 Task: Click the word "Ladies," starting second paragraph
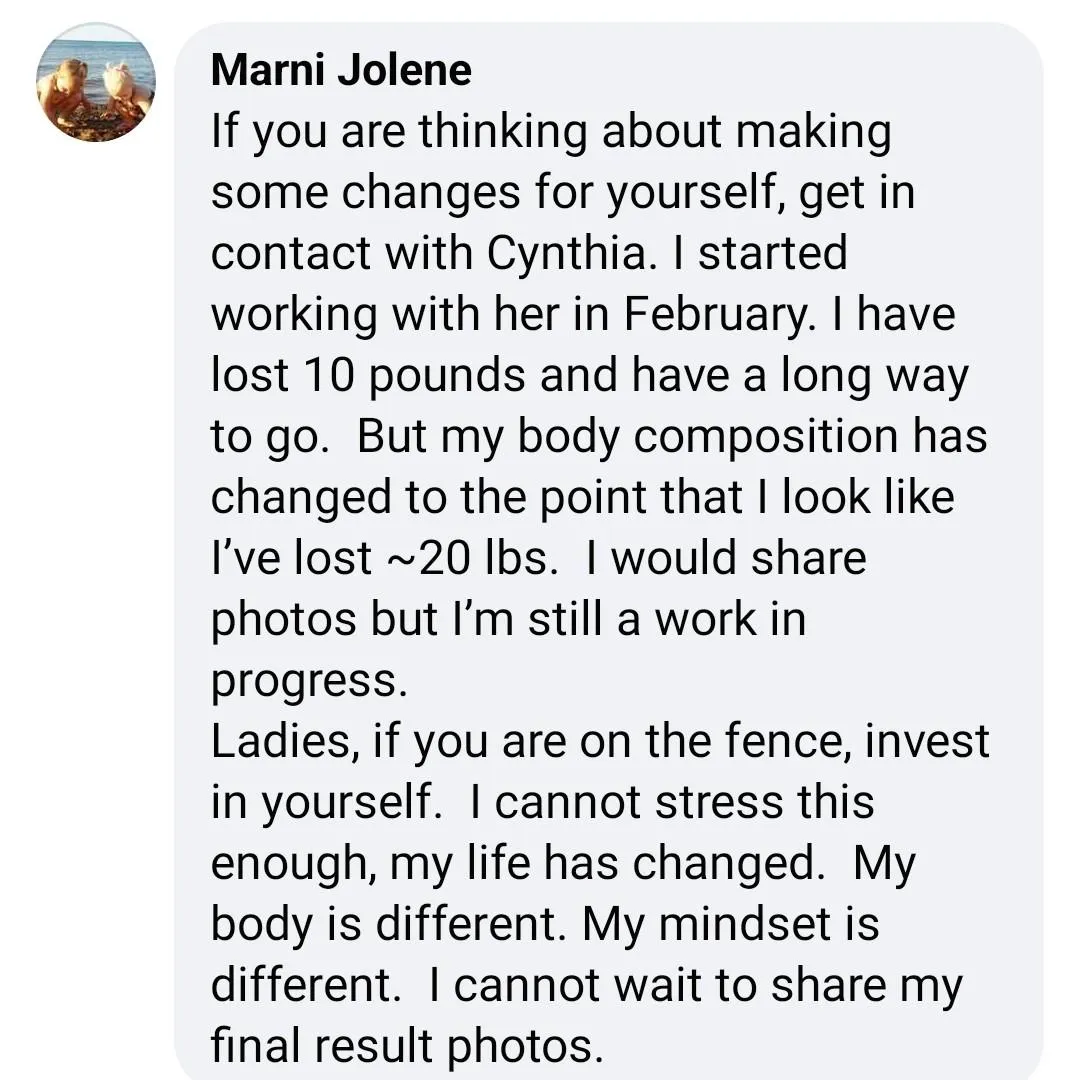tap(285, 742)
